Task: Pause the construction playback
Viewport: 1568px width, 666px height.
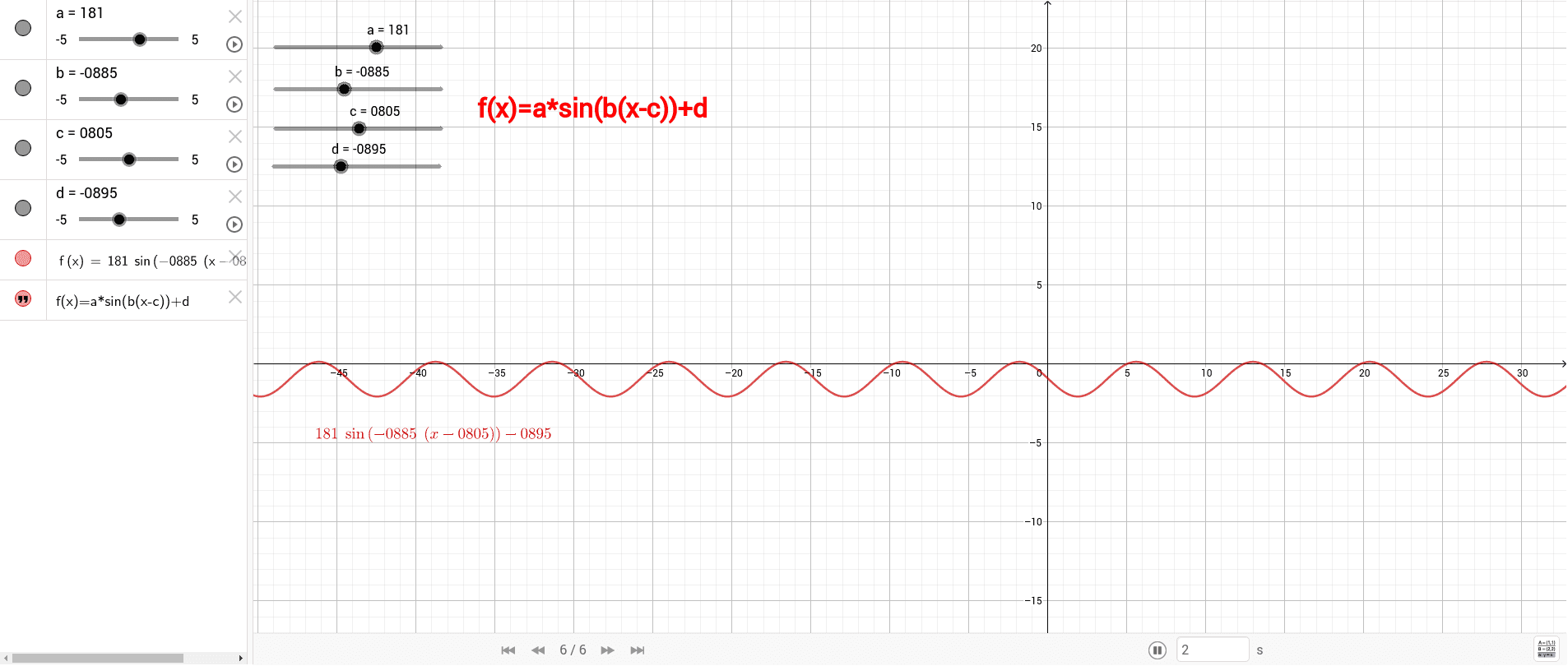Action: (x=1157, y=650)
